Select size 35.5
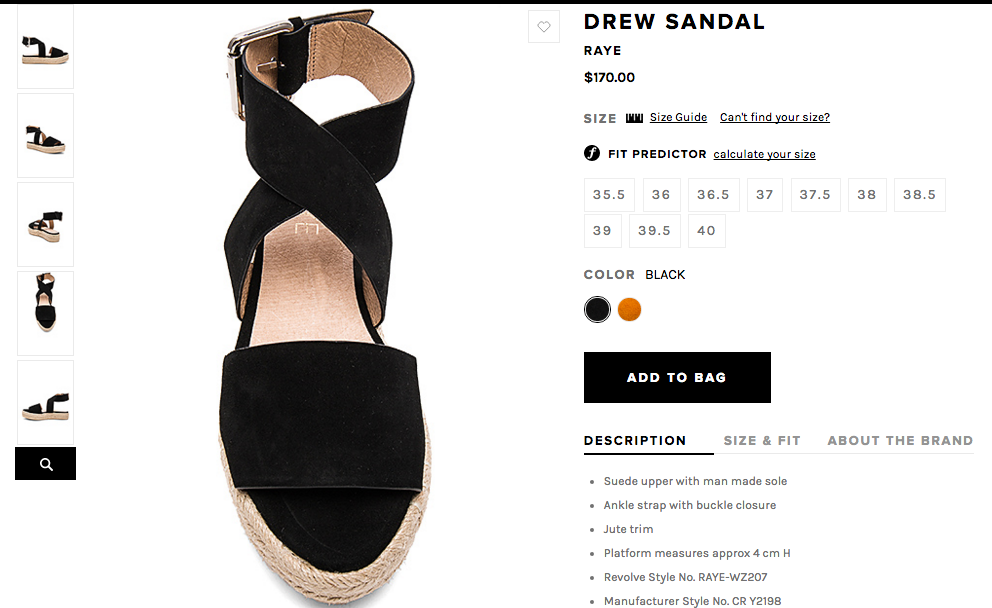Image resolution: width=992 pixels, height=608 pixels. coord(609,195)
